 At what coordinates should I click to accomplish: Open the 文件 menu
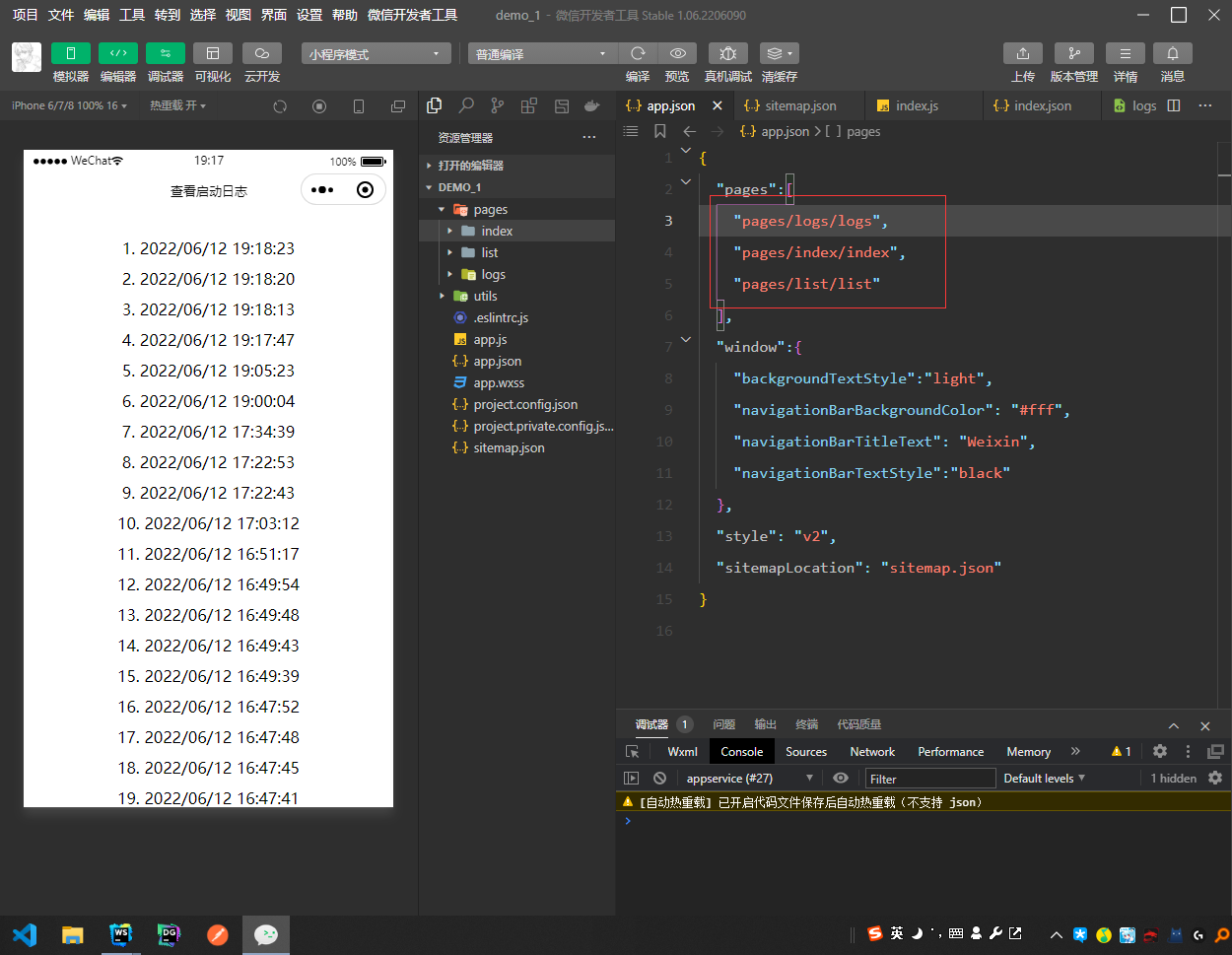[x=61, y=15]
